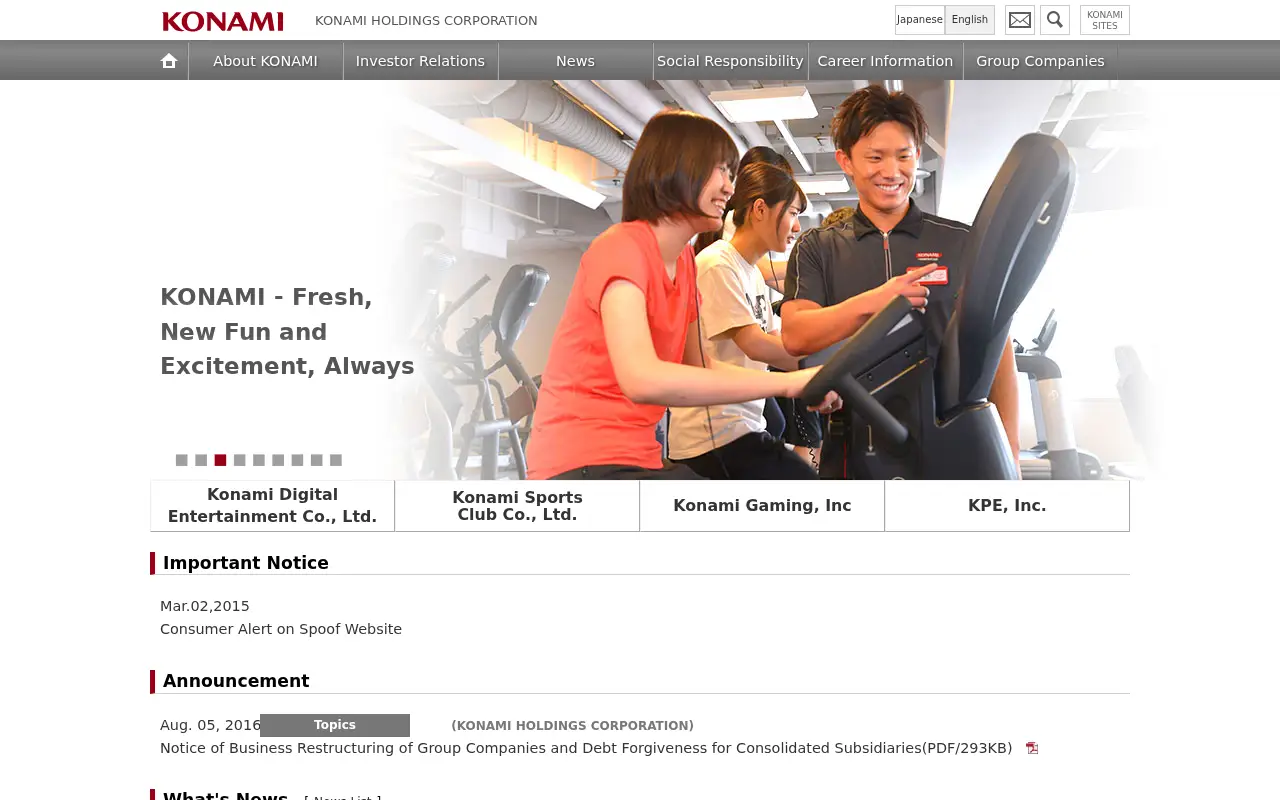The width and height of the screenshot is (1280, 800).
Task: Open the Notice of Business Restructuring PDF link
Action: [586, 748]
